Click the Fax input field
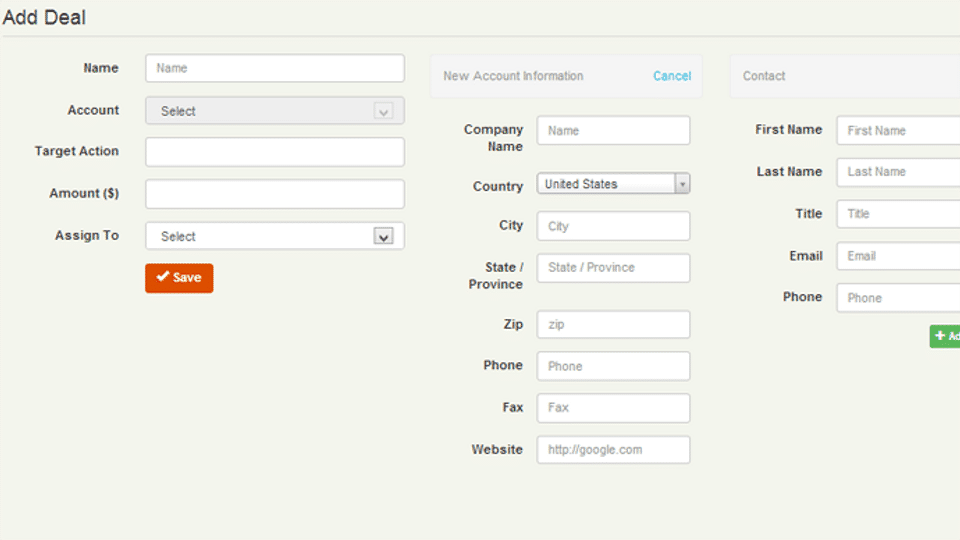 [613, 408]
